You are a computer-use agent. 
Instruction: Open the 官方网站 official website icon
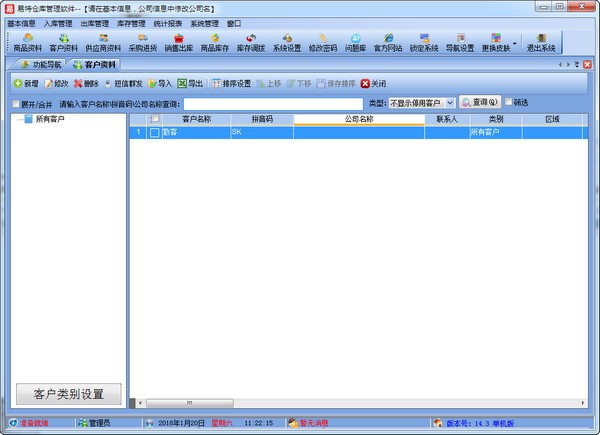[x=387, y=42]
